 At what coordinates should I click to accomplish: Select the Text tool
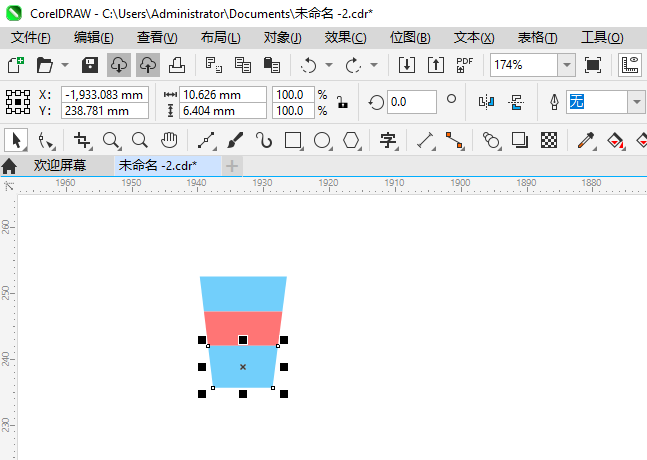click(x=388, y=141)
